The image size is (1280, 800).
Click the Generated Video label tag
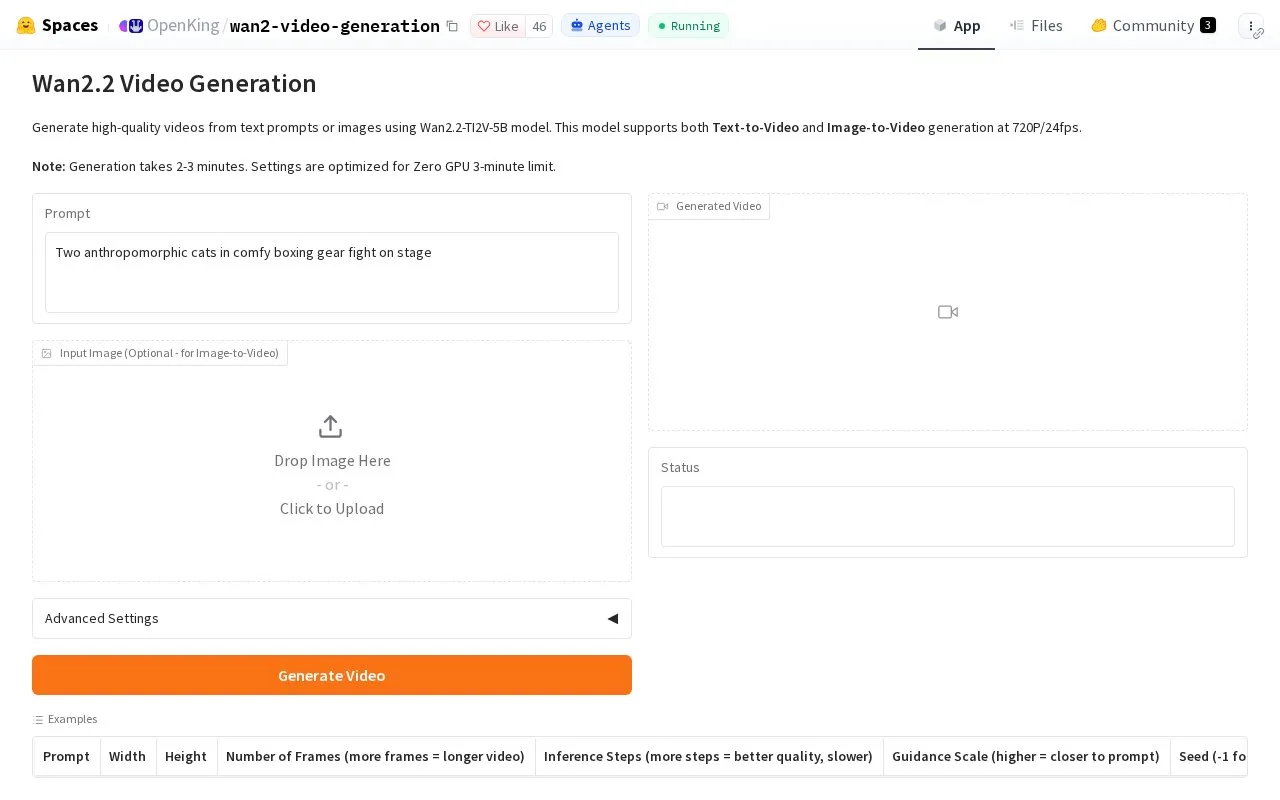pos(709,206)
